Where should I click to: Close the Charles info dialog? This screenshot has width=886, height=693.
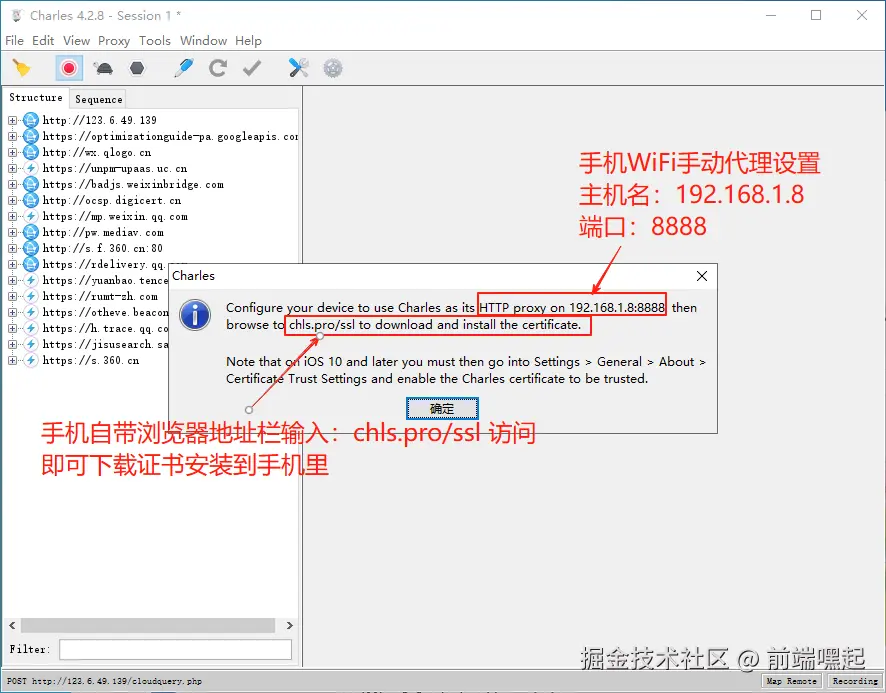702,276
